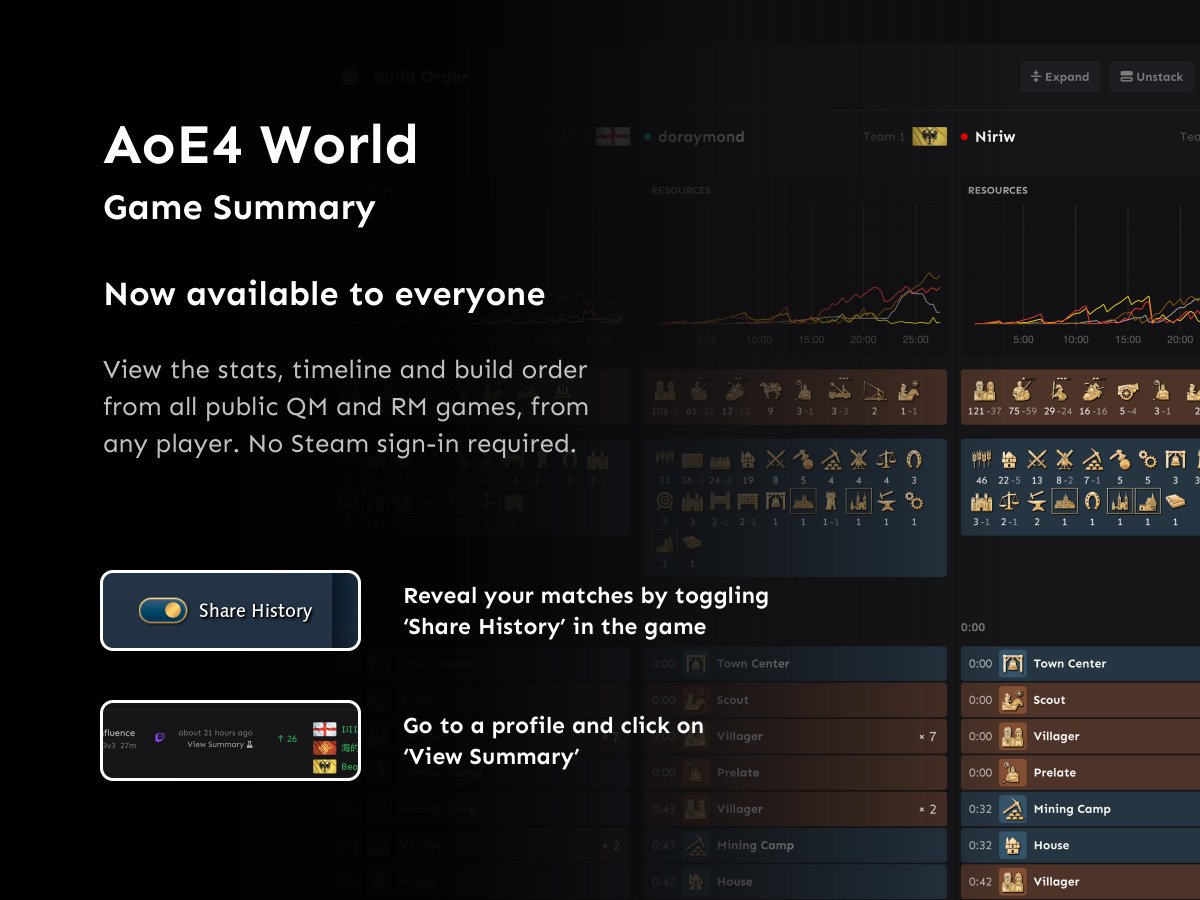1200x900 pixels.
Task: Click Niriw's crossed swords icon showing 13
Action: click(x=1037, y=460)
